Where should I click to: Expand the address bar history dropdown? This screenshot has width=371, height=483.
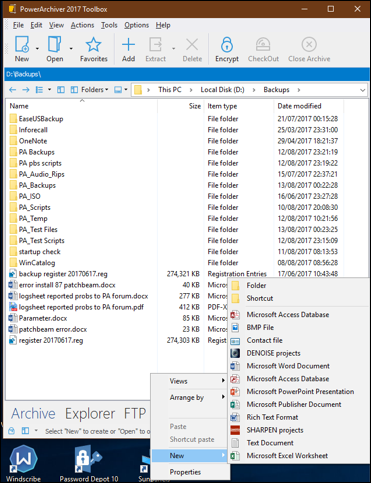(x=362, y=90)
